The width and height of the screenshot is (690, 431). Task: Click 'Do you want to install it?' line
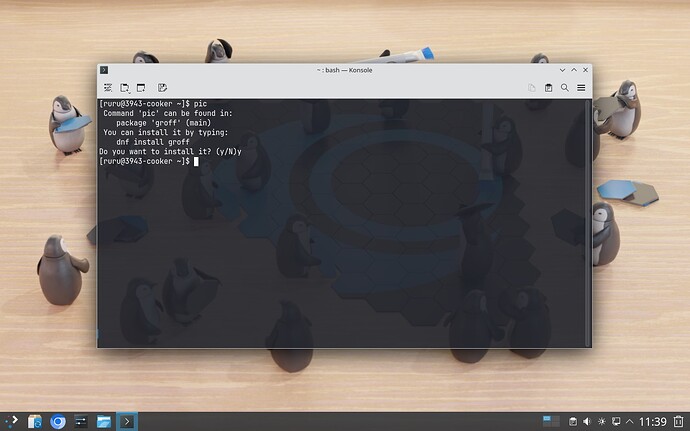[170, 151]
